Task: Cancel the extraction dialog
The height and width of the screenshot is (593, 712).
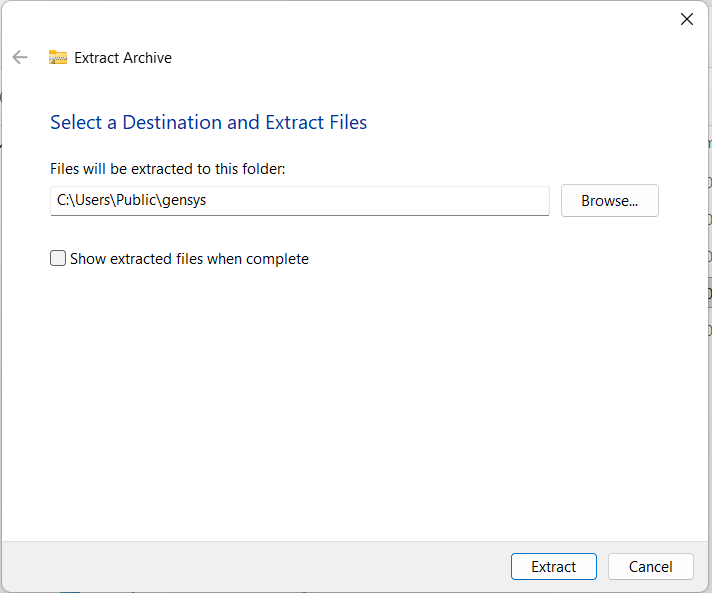Action: pyautogui.click(x=650, y=567)
